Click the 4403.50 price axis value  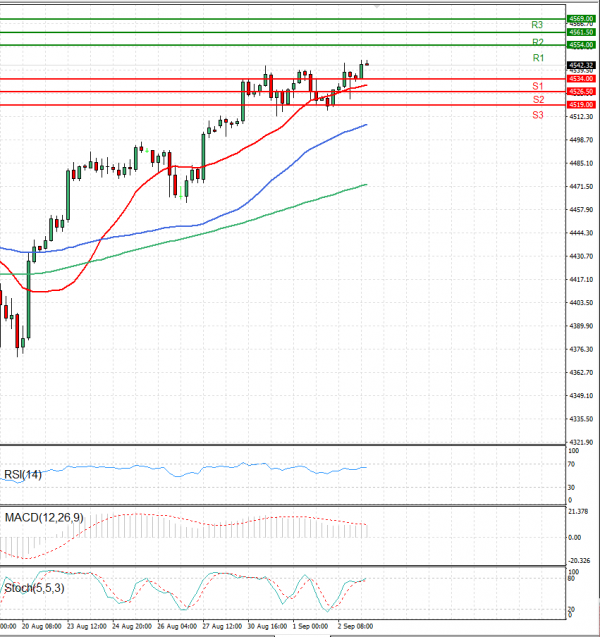pyautogui.click(x=581, y=303)
